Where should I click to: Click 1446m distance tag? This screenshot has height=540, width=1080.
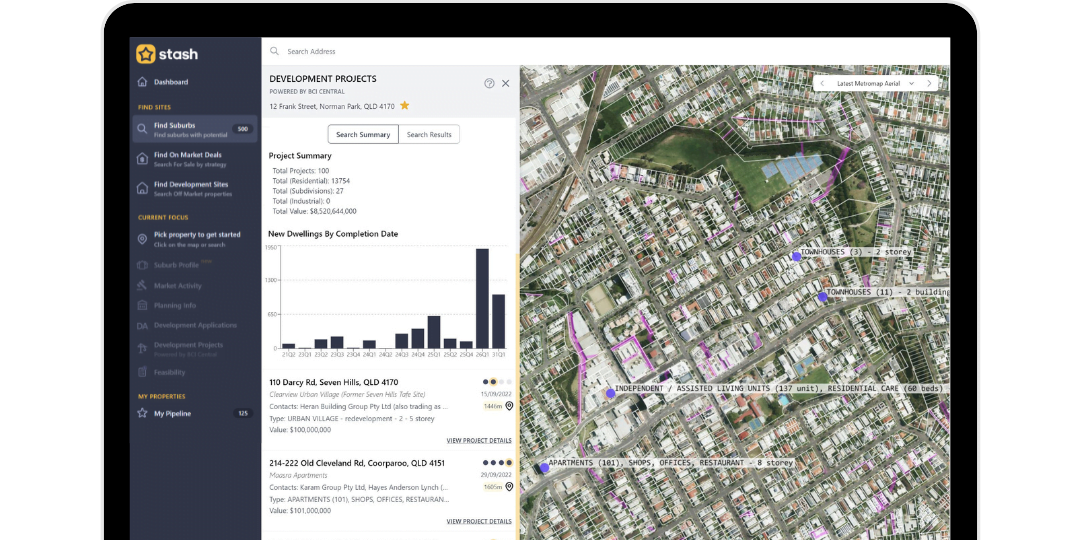pyautogui.click(x=492, y=406)
